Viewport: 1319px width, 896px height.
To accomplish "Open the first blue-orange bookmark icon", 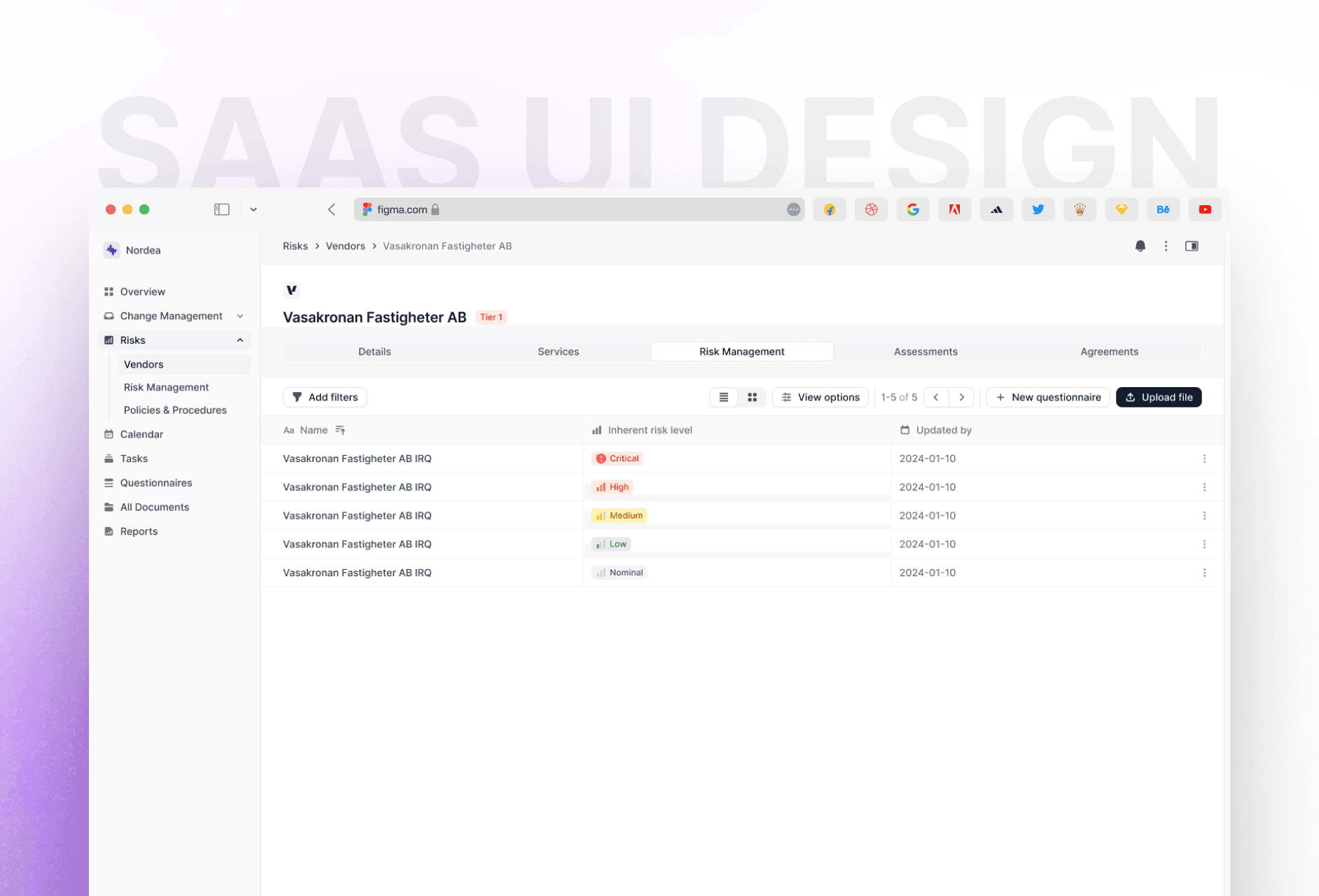I will coord(830,209).
